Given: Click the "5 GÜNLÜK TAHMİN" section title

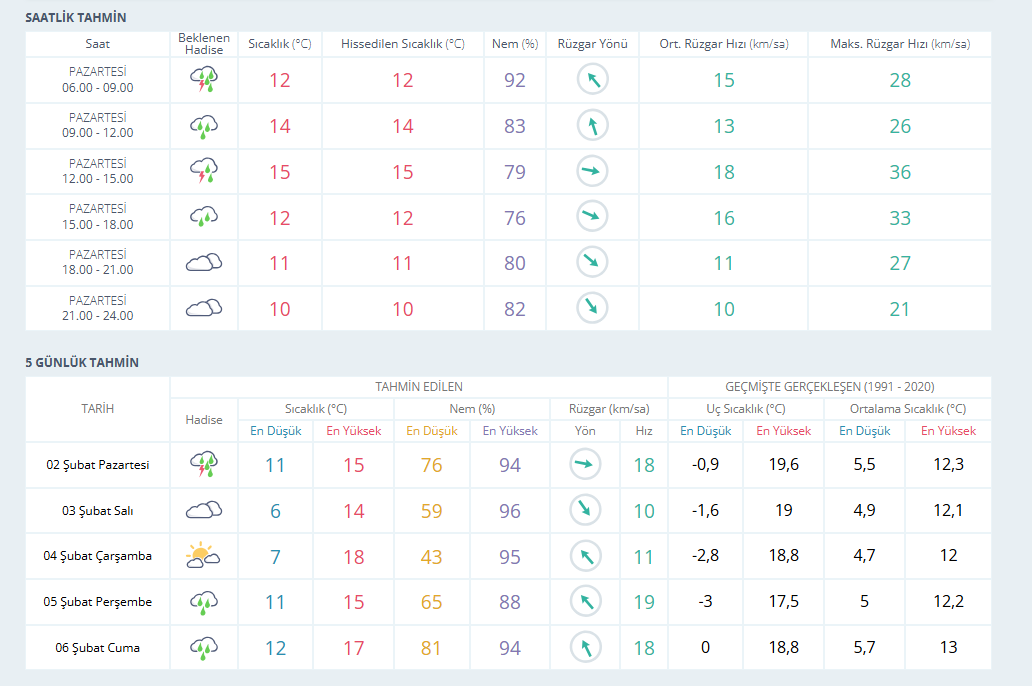Looking at the screenshot, I should 82,362.
